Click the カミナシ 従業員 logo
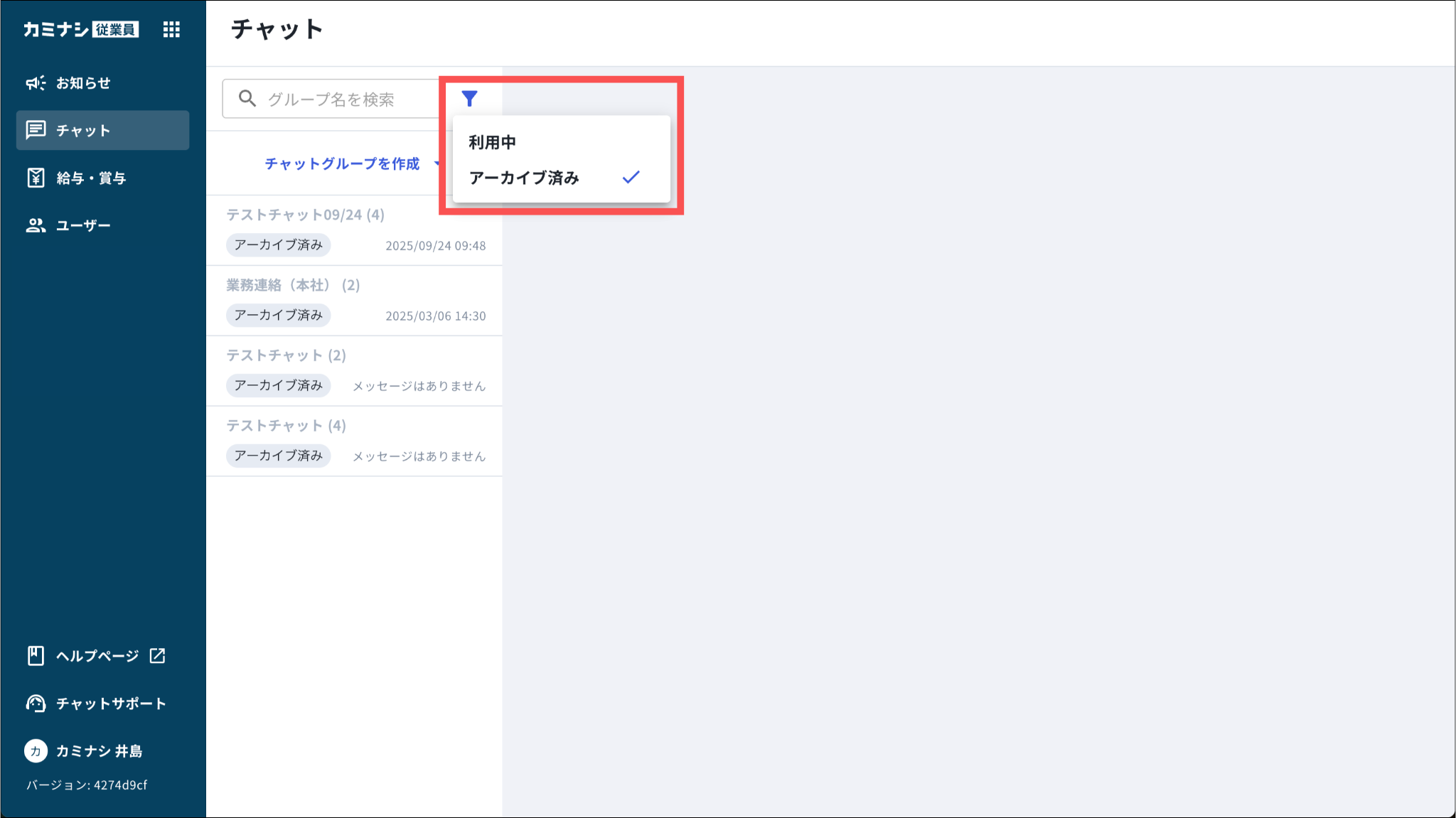The height and width of the screenshot is (818, 1456). tap(80, 29)
